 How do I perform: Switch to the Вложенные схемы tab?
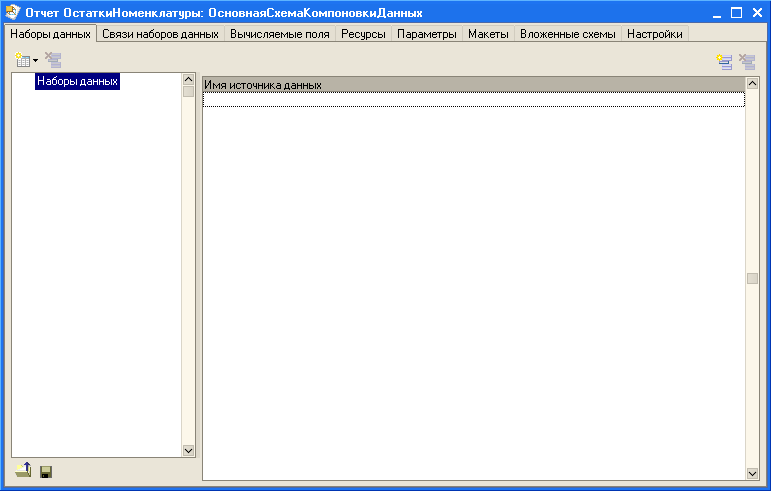(567, 34)
